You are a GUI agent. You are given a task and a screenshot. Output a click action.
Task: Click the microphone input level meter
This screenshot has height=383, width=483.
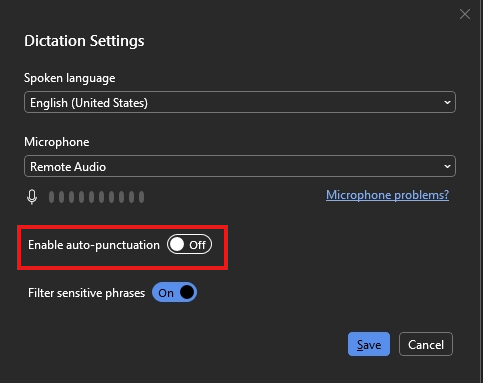[x=96, y=197]
